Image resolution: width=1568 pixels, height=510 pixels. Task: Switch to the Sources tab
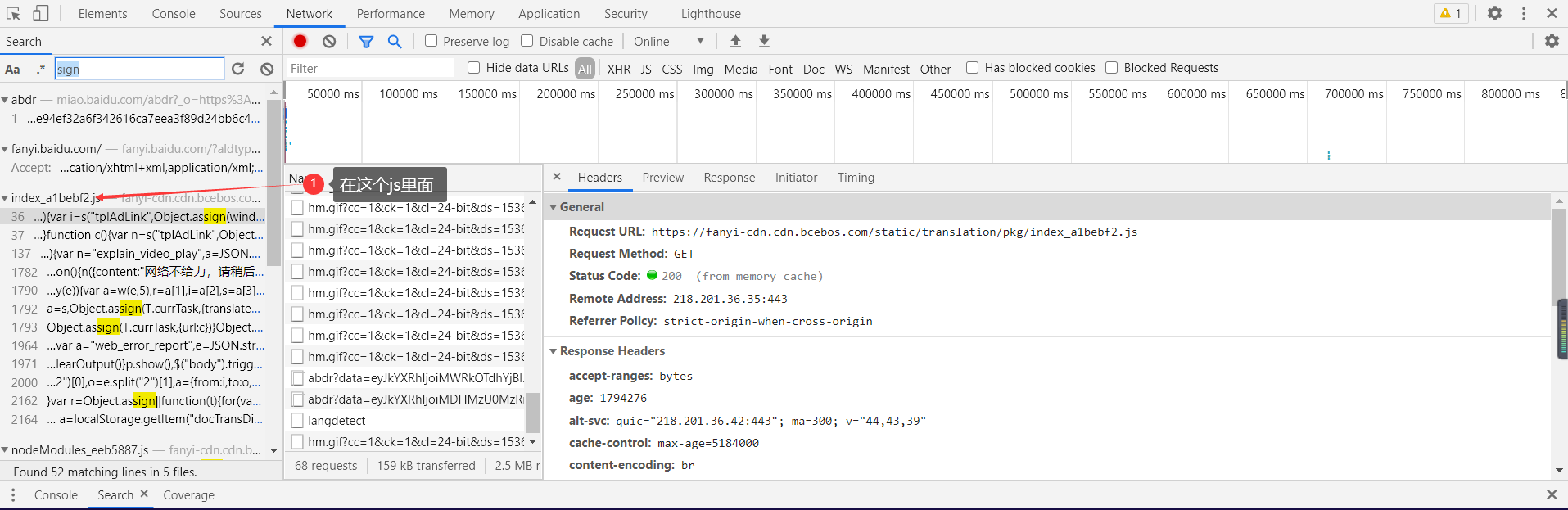tap(241, 13)
